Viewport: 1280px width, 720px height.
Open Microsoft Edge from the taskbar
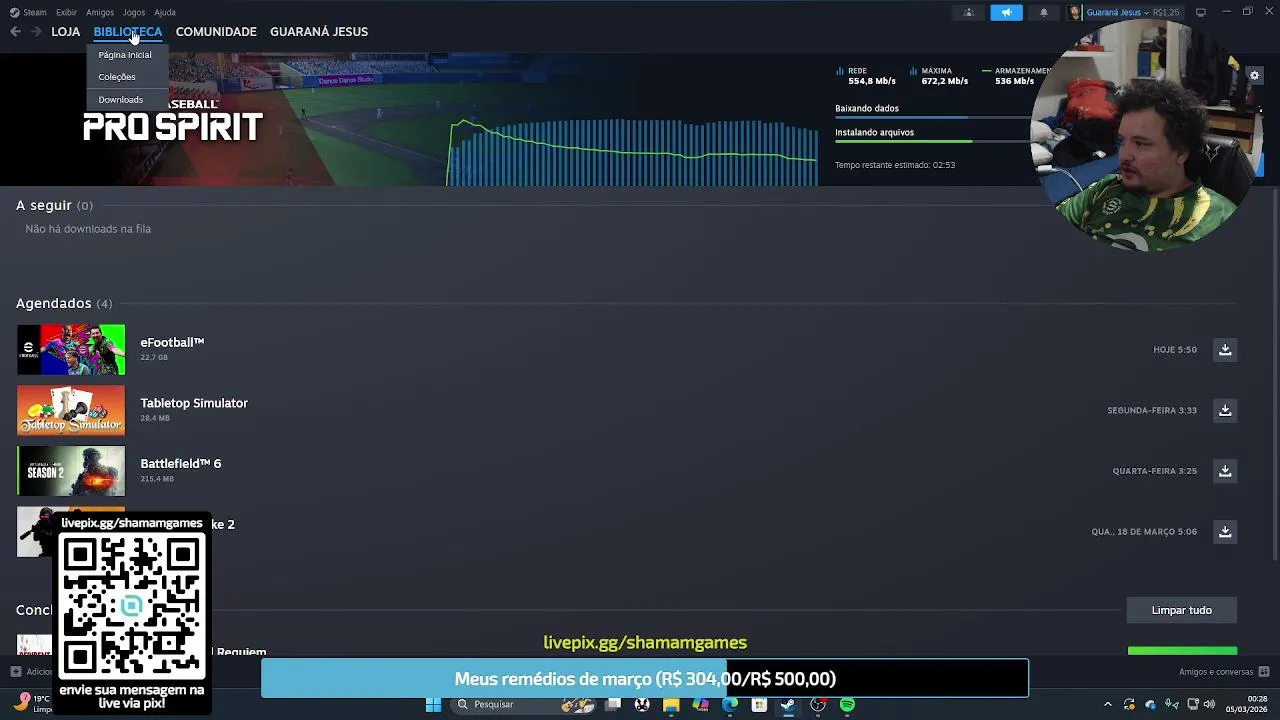[x=730, y=704]
